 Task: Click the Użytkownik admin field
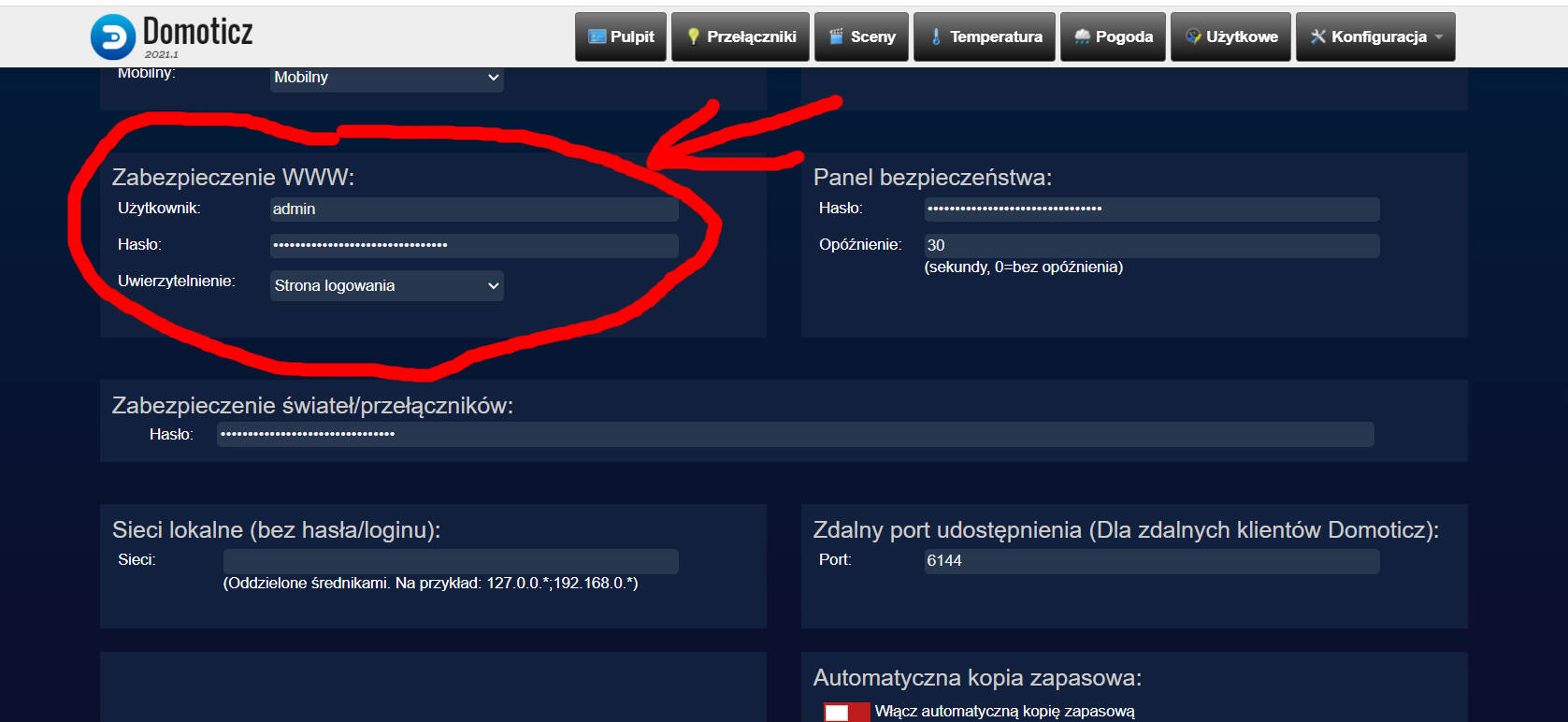tap(474, 209)
